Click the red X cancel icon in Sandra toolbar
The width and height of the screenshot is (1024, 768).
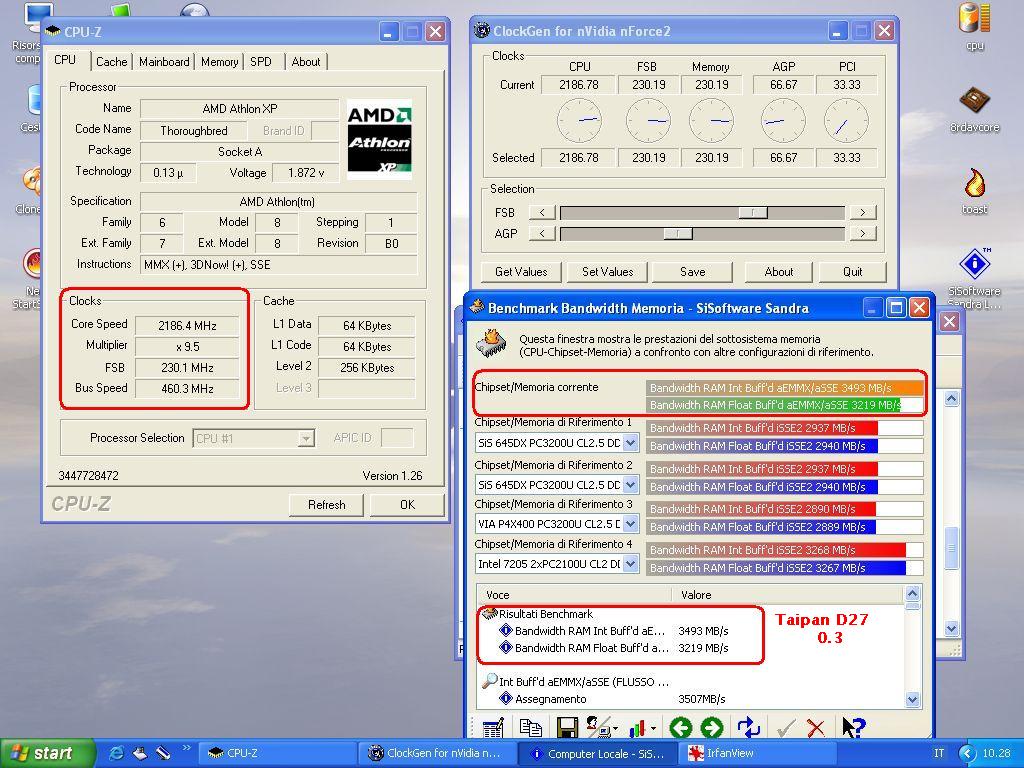point(815,728)
